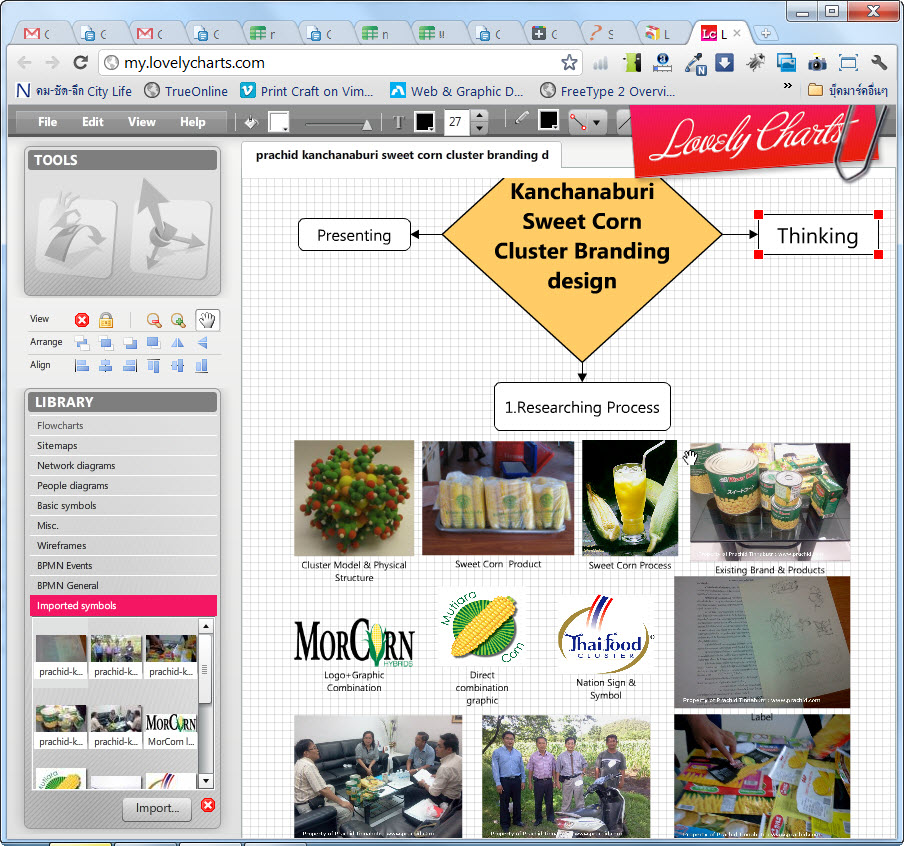Viewport: 904px width, 846px height.
Task: Click the flip vertical arrange icon
Action: click(x=202, y=343)
